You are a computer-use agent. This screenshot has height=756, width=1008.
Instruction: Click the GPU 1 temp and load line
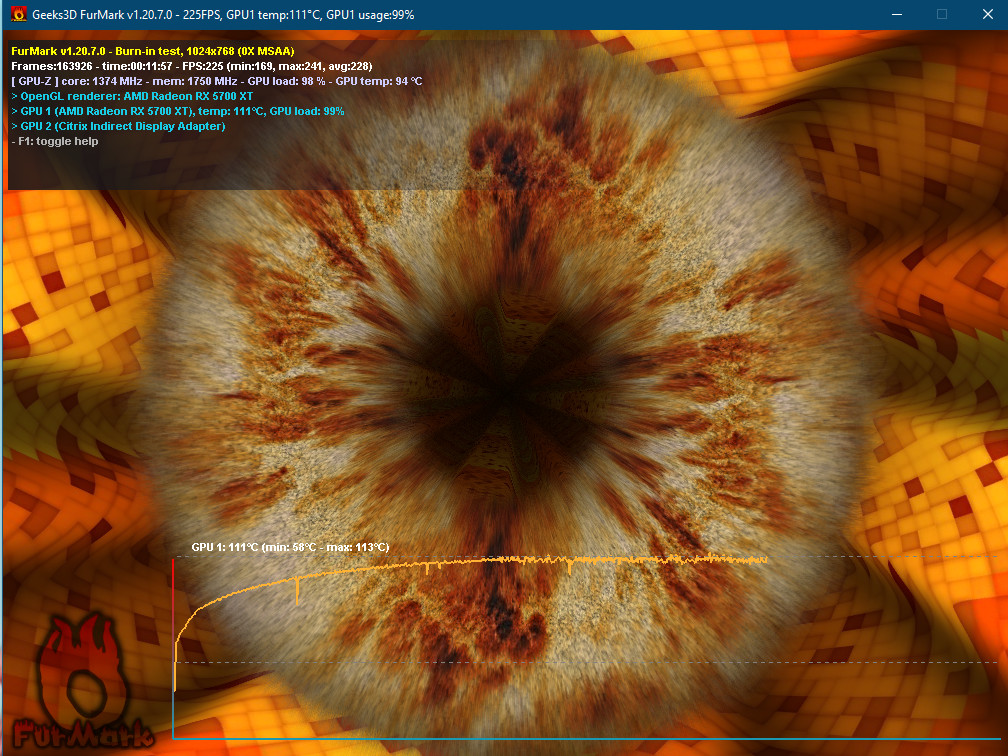[x=182, y=111]
